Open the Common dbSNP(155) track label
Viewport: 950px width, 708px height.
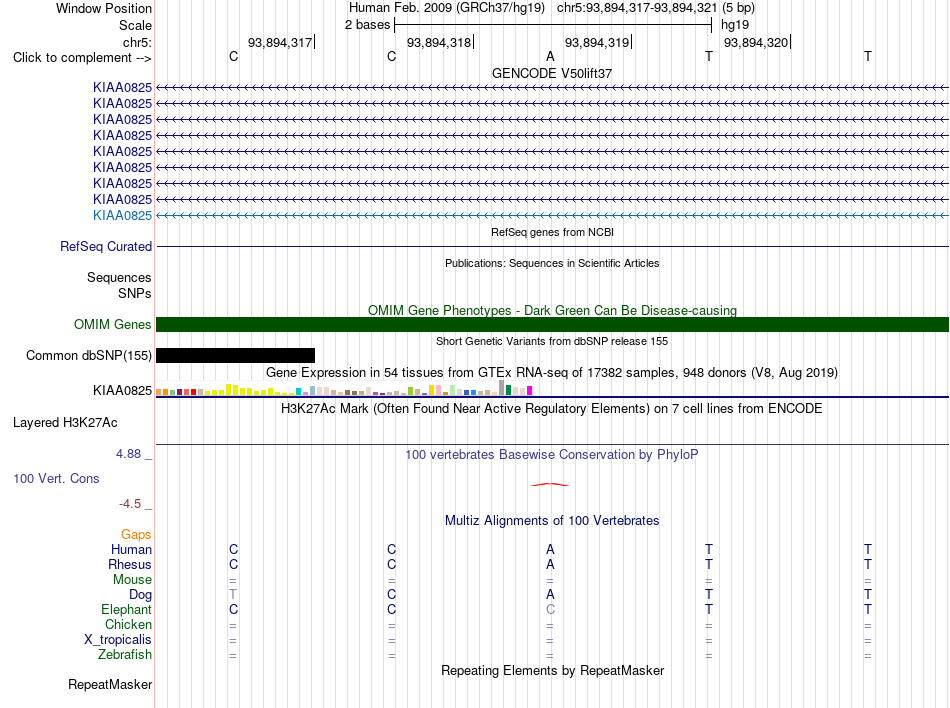[x=89, y=356]
